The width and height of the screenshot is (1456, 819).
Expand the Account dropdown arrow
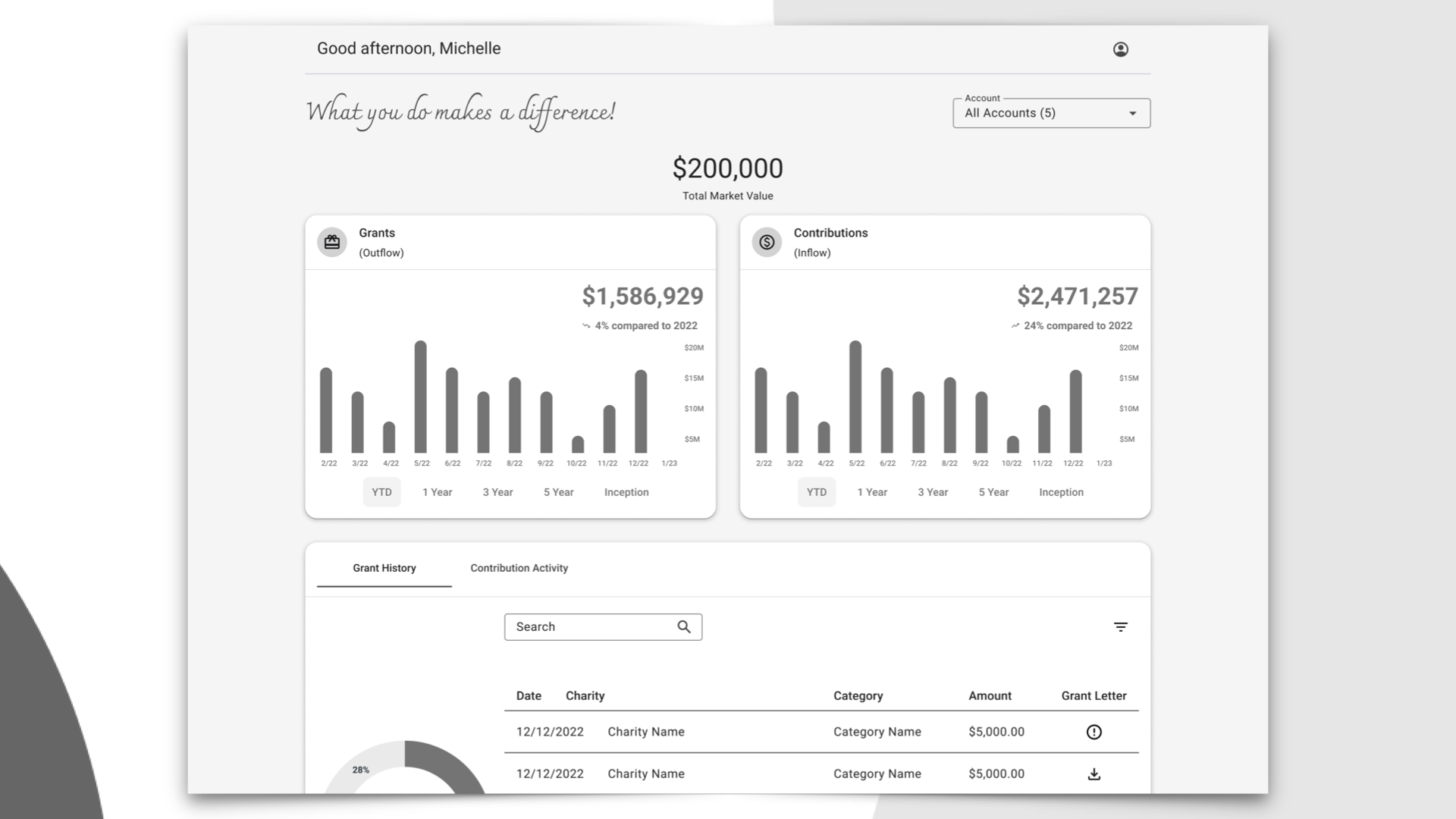coord(1132,114)
